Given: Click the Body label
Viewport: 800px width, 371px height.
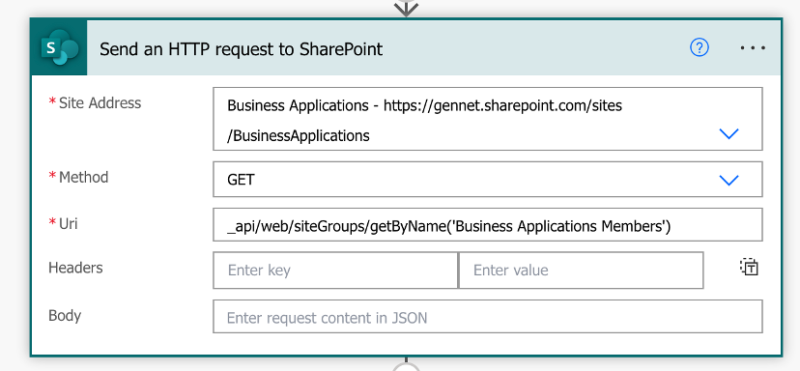Looking at the screenshot, I should click(x=65, y=315).
